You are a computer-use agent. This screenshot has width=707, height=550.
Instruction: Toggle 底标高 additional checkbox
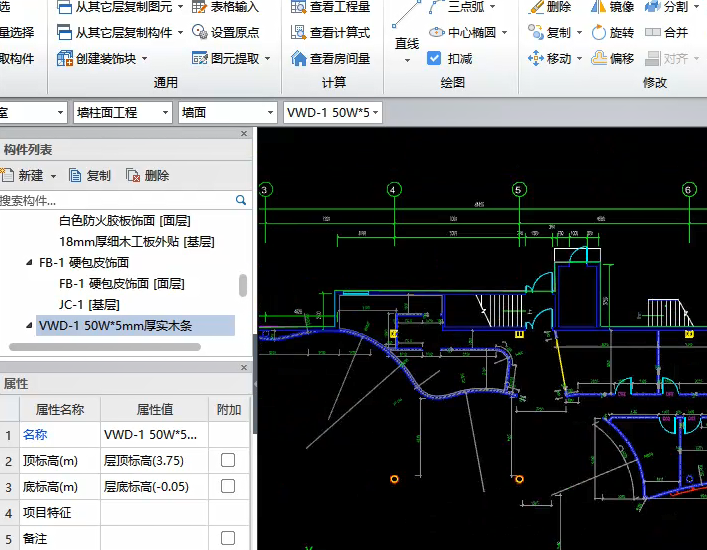[x=228, y=486]
